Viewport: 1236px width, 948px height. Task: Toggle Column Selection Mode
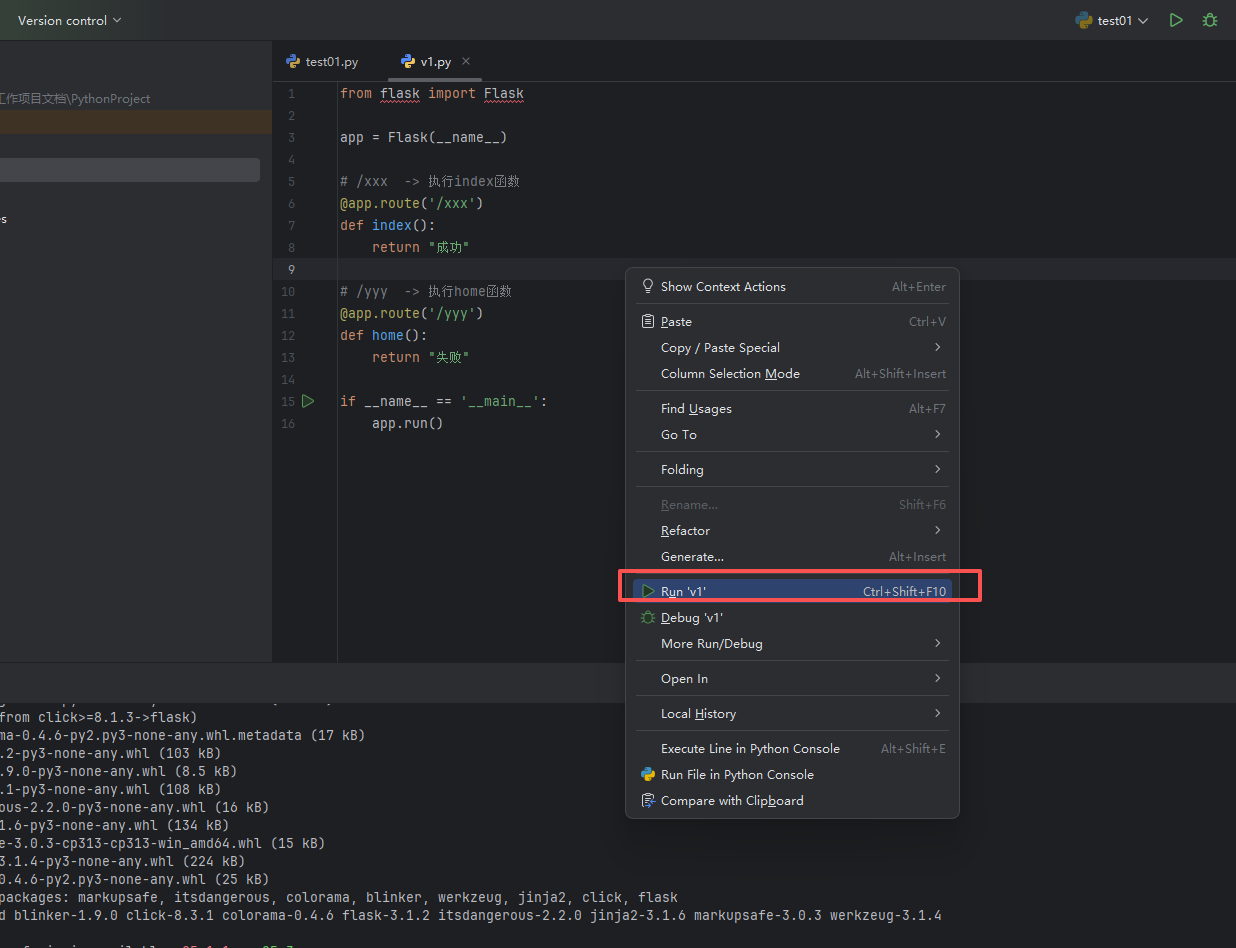[730, 373]
